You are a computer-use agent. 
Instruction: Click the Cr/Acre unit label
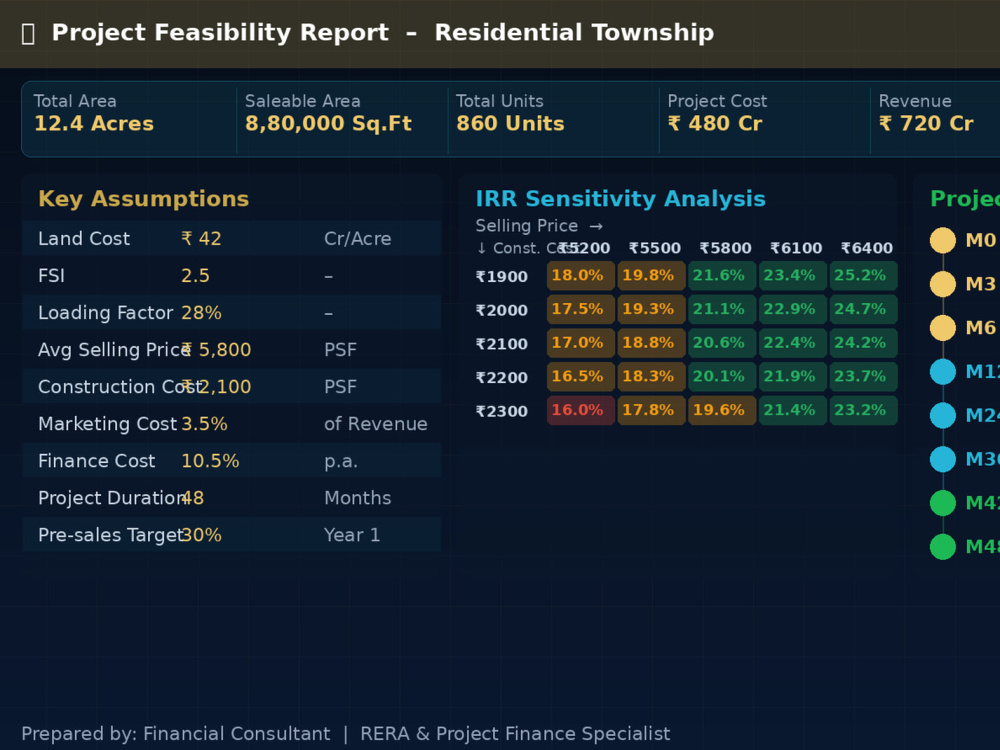(x=358, y=239)
